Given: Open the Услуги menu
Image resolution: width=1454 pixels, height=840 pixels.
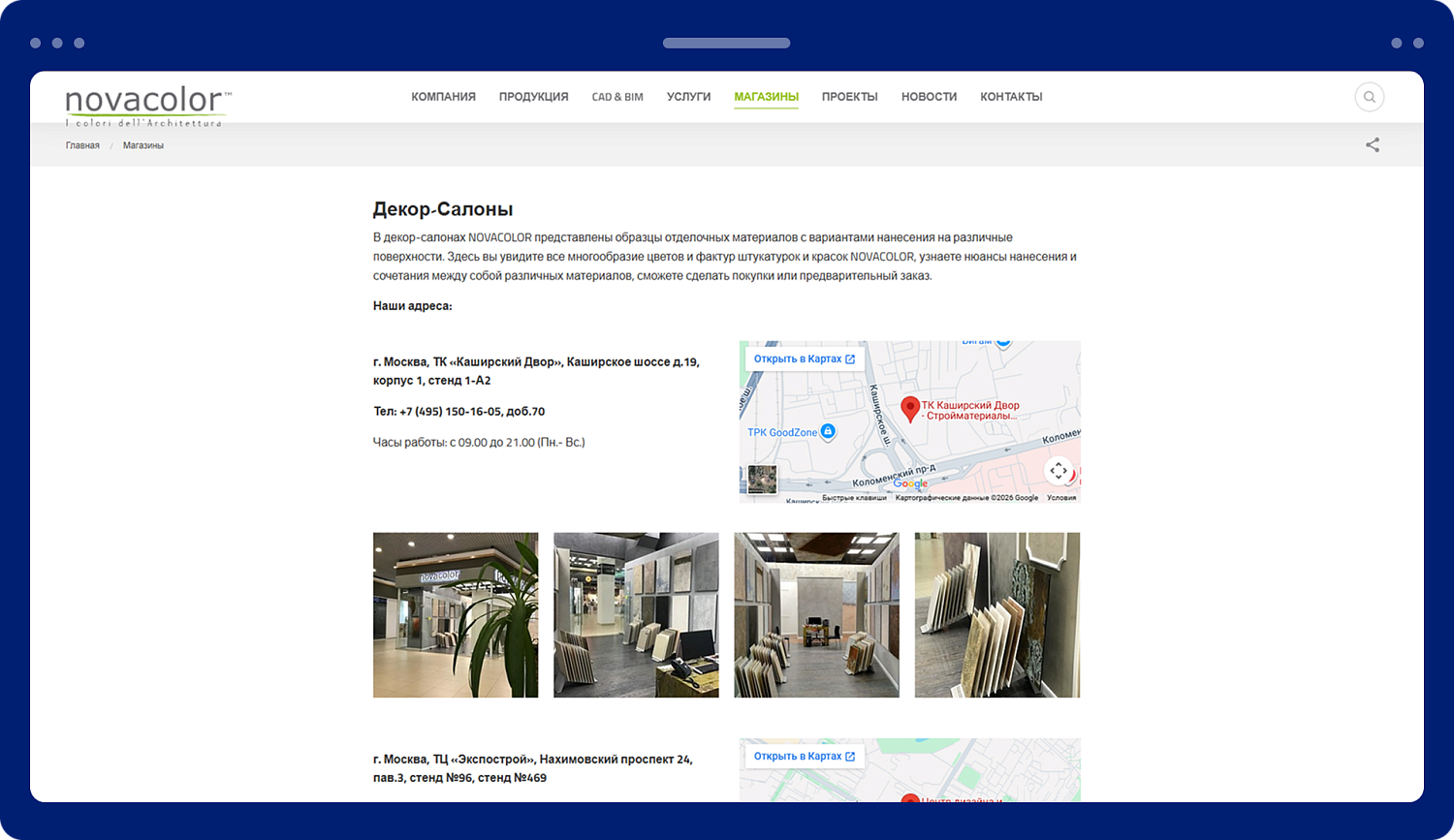Looking at the screenshot, I should point(688,97).
